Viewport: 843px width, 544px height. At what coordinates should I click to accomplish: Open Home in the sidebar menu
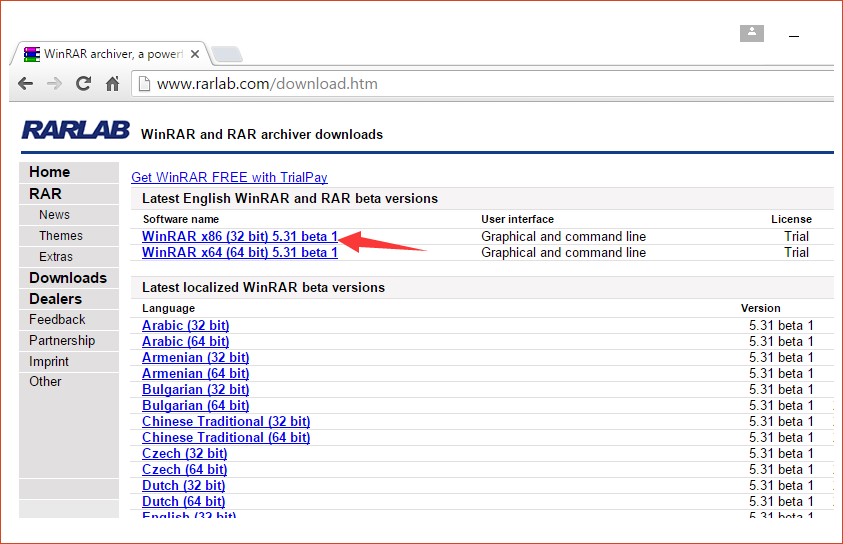[50, 172]
